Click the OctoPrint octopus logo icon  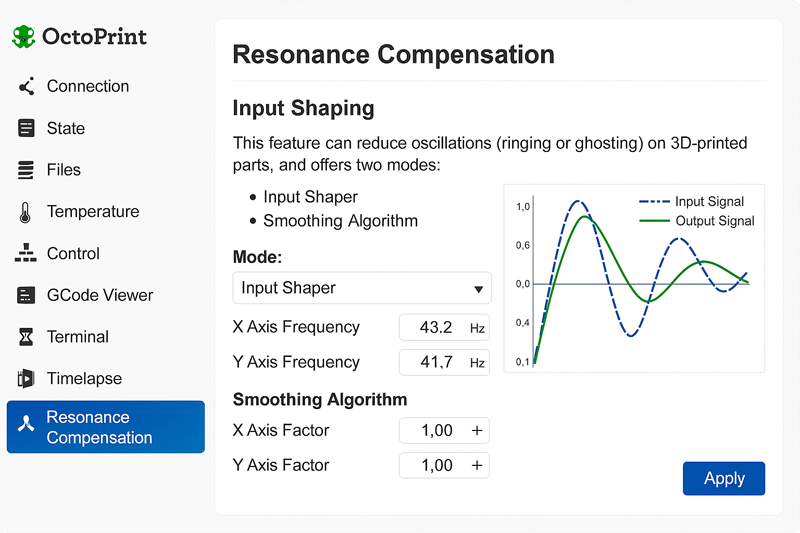tap(23, 37)
